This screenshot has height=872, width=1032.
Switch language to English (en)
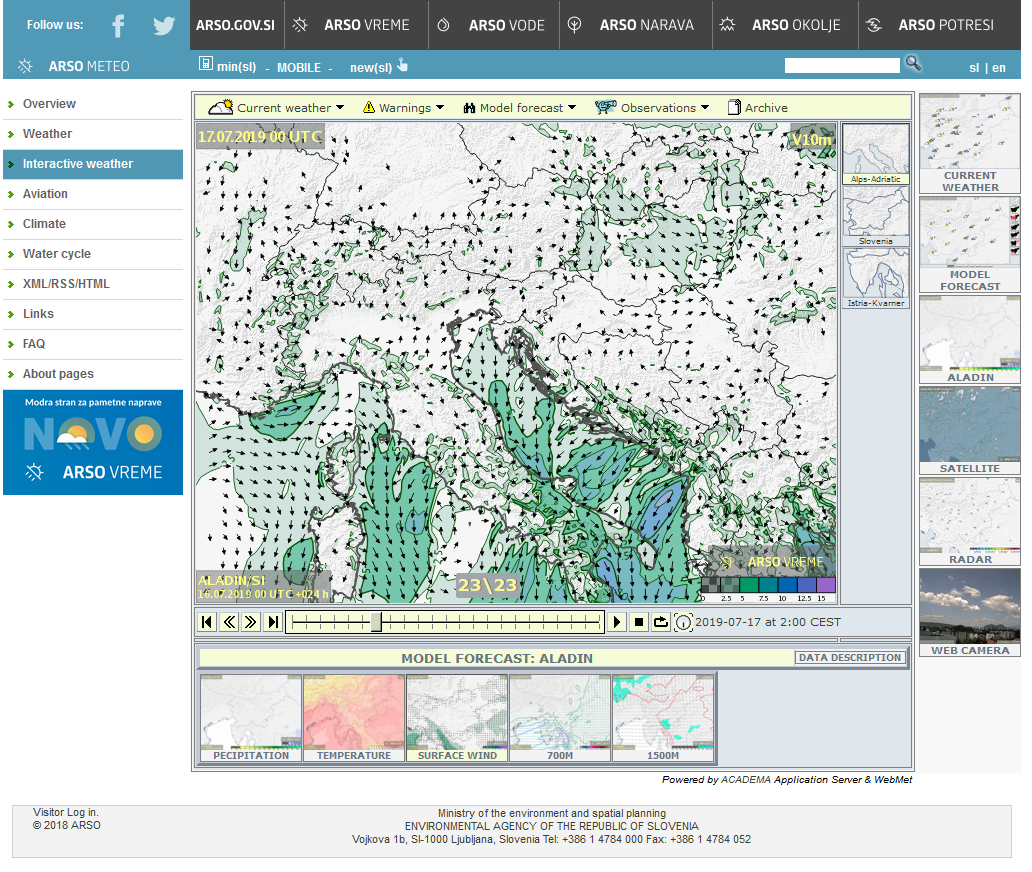(x=998, y=68)
